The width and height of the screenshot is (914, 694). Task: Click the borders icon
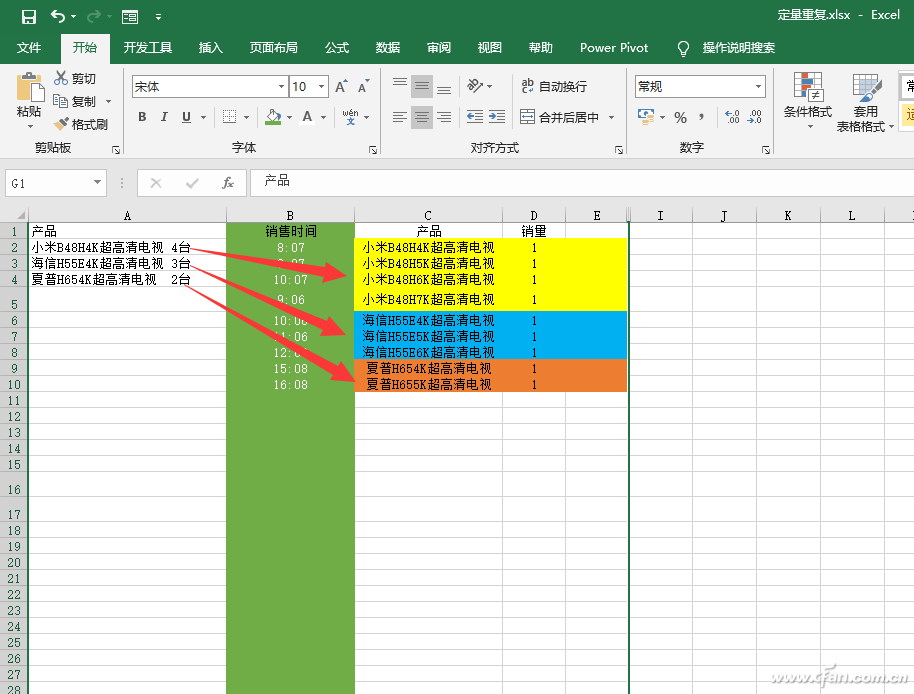(230, 117)
